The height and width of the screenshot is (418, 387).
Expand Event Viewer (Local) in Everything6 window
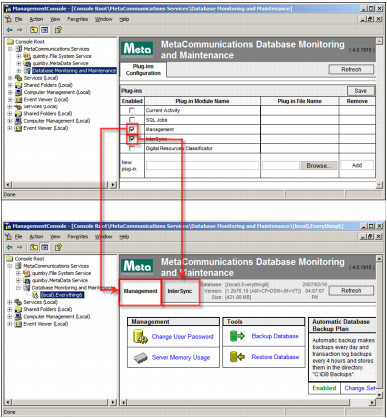10,324
